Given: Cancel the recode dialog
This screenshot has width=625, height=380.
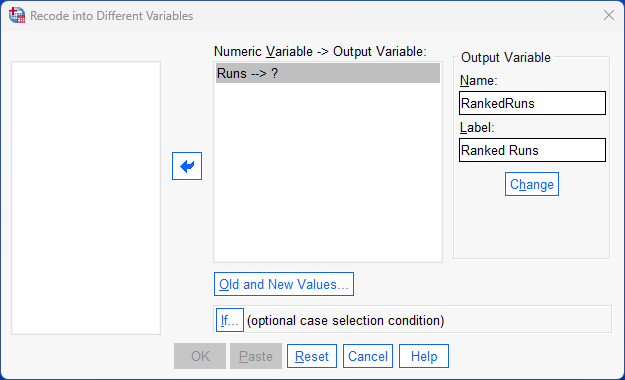Looking at the screenshot, I should coord(368,356).
